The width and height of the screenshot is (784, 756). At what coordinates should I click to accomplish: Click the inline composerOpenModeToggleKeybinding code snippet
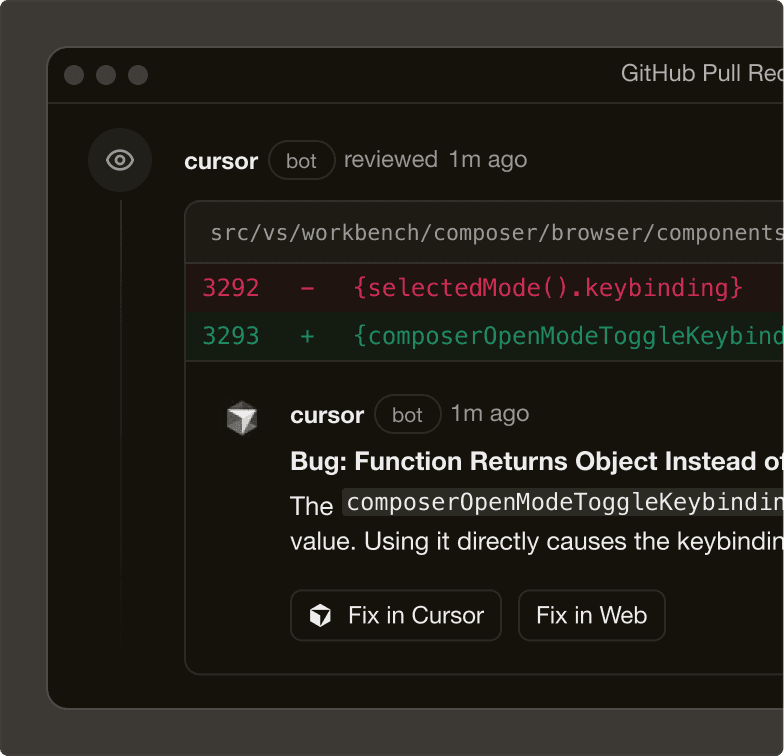563,502
